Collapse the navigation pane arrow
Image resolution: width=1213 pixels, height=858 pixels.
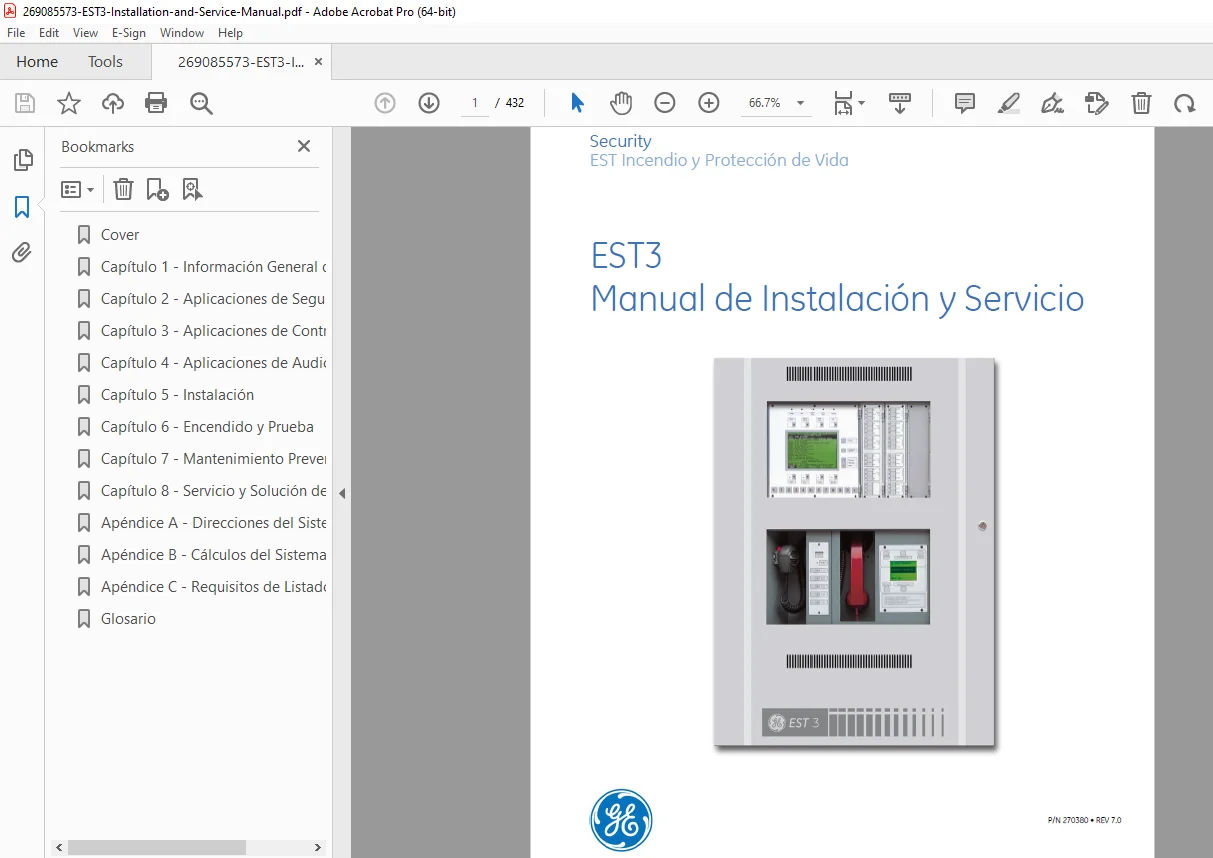pyautogui.click(x=342, y=493)
